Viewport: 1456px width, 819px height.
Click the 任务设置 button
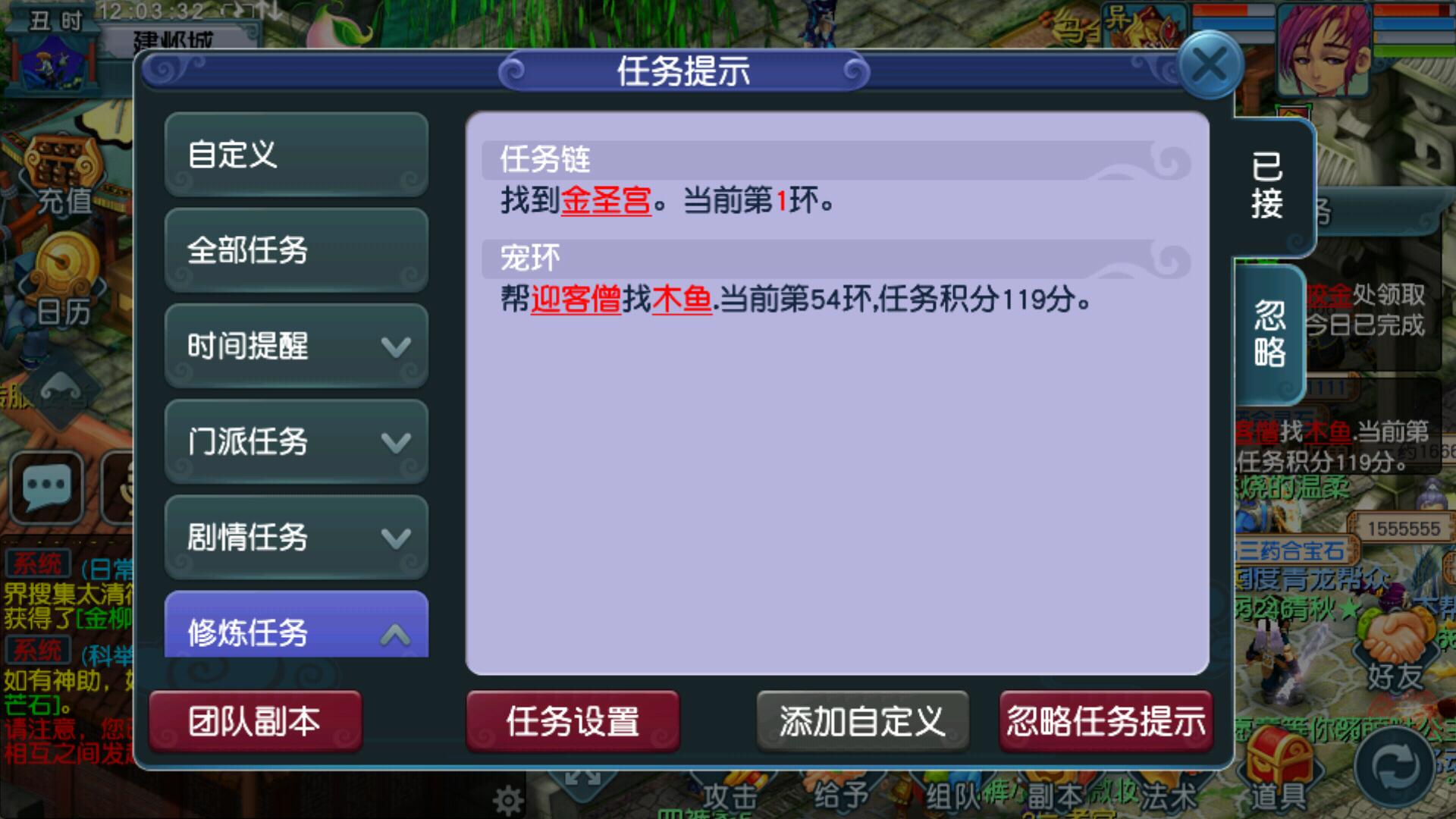tap(573, 721)
